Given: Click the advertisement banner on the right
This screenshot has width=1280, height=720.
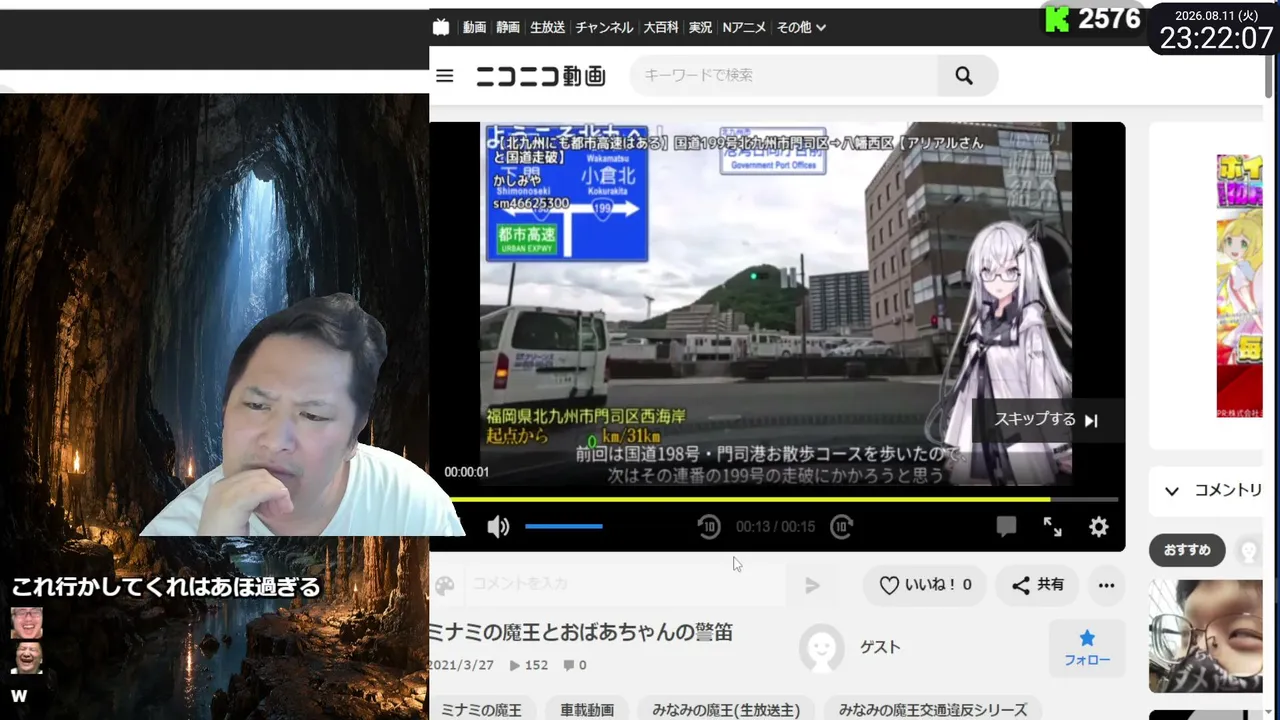Looking at the screenshot, I should click(1240, 285).
